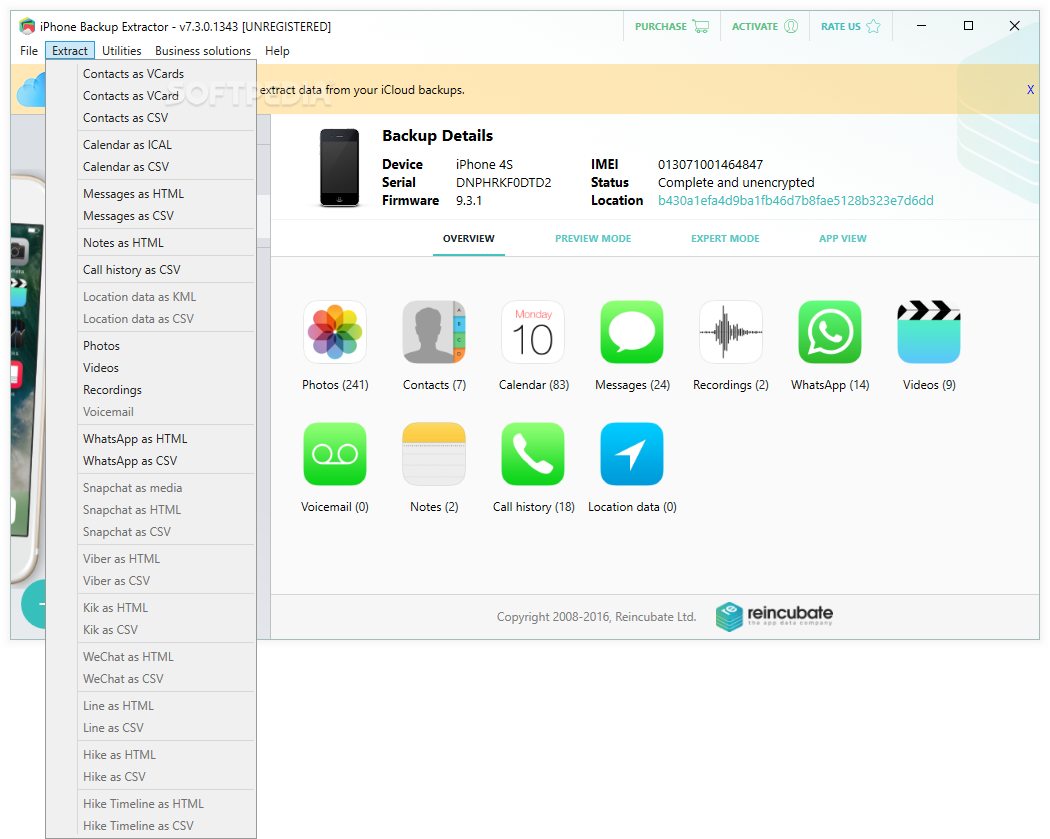The width and height of the screenshot is (1050, 839).
Task: Open the File menu
Action: pos(29,51)
